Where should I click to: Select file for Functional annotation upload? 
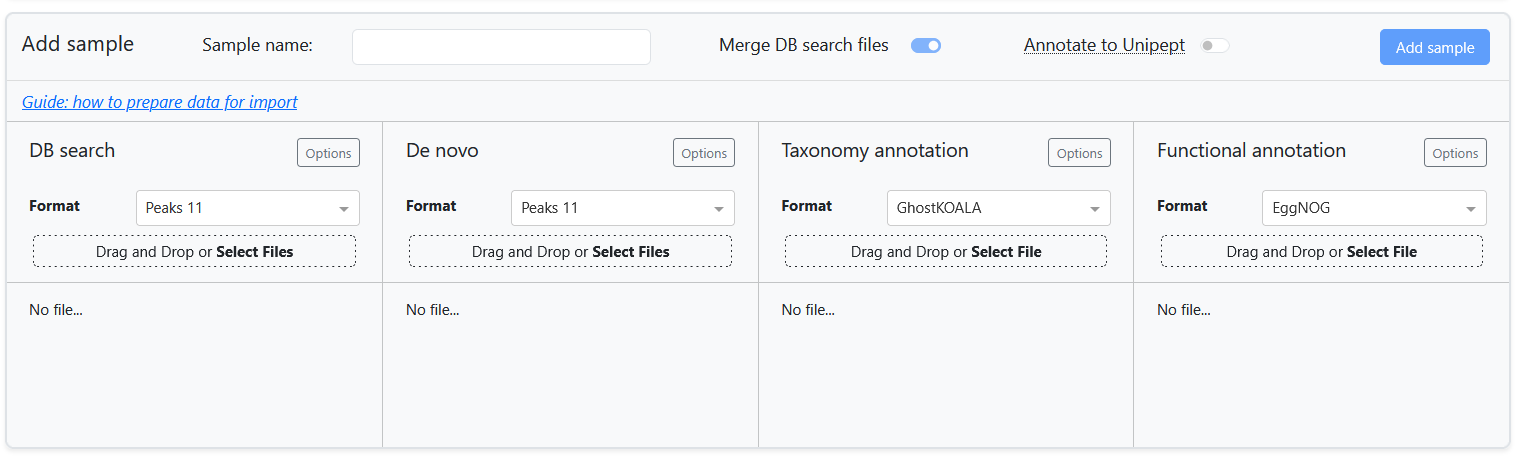pyautogui.click(x=1382, y=252)
